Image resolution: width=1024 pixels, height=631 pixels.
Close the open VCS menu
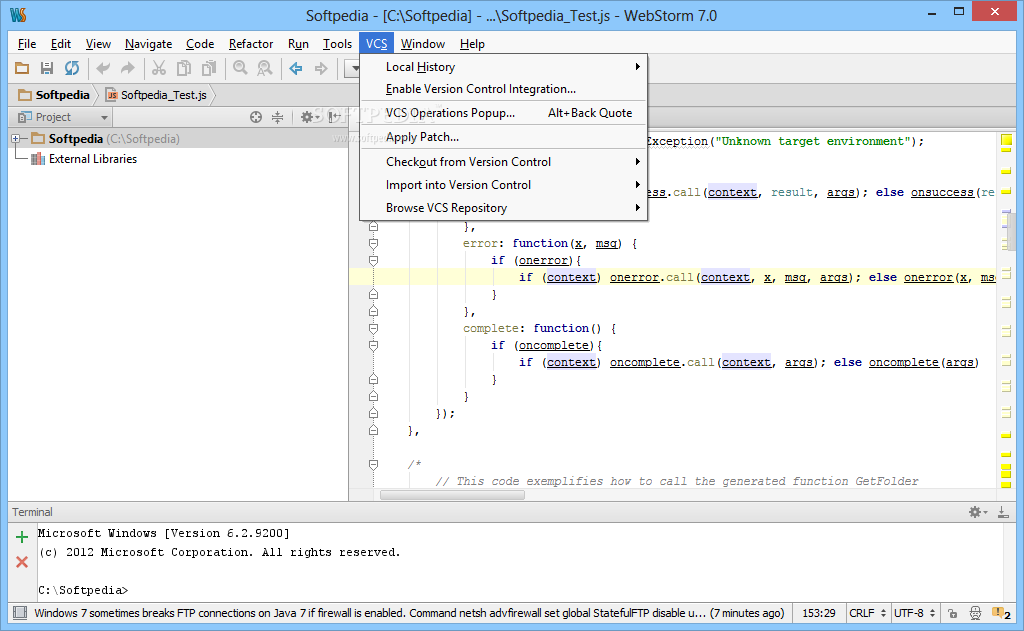pos(376,44)
